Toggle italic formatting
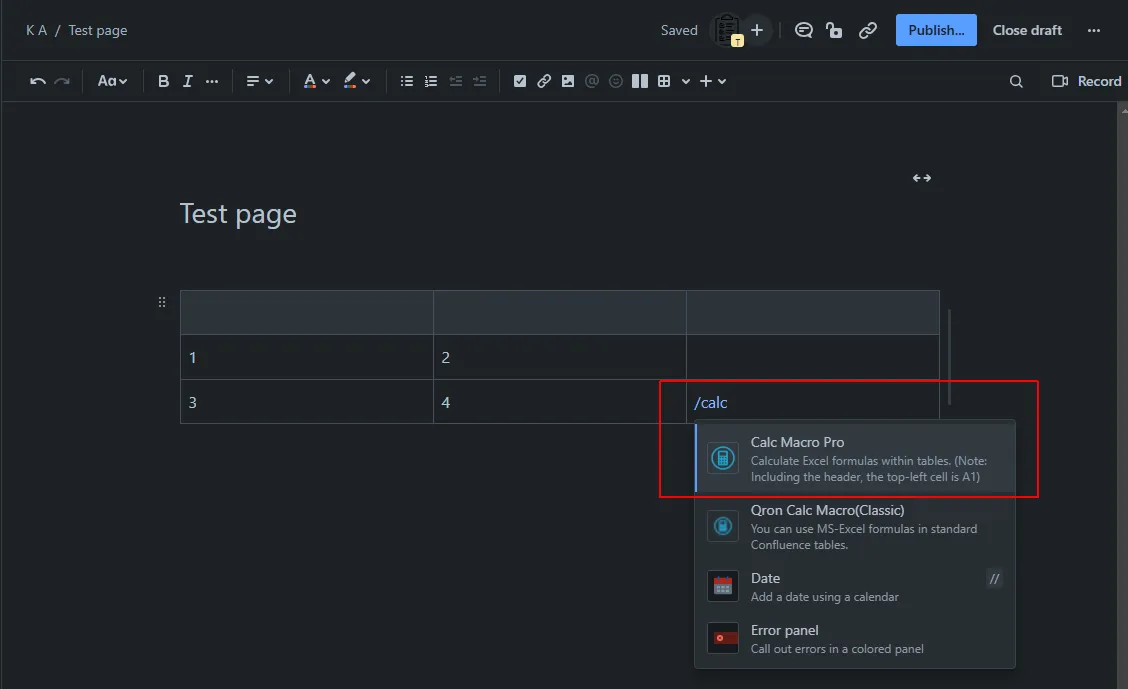The height and width of the screenshot is (689, 1128). tap(187, 81)
